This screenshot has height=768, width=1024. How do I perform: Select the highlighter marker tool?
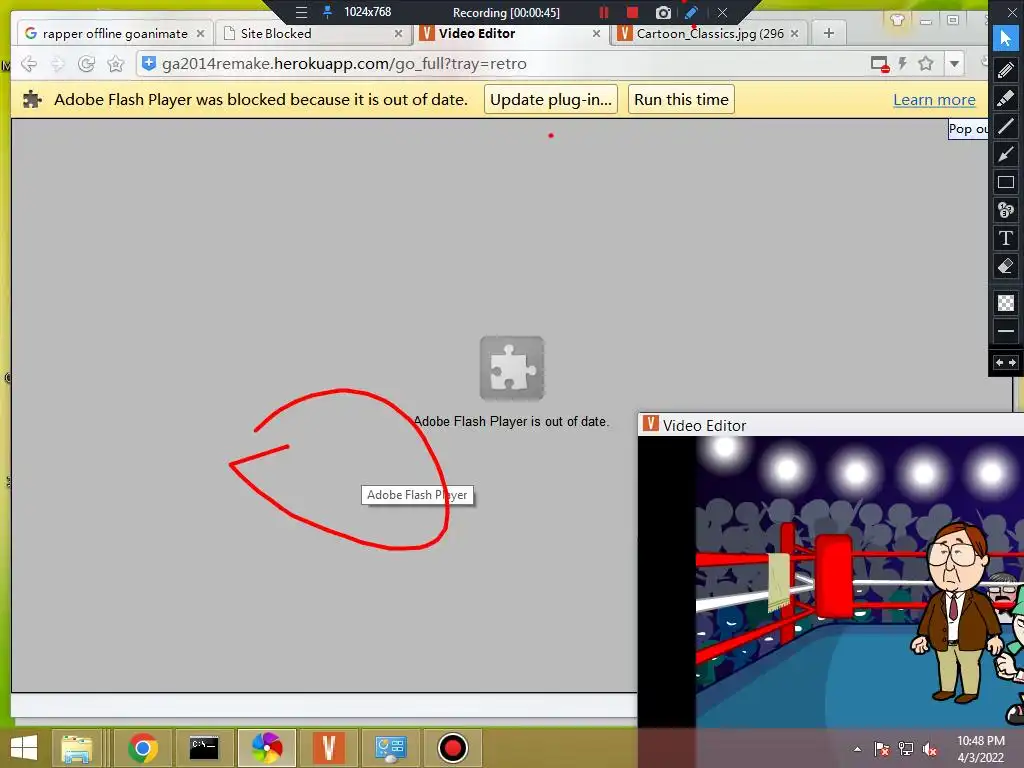pyautogui.click(x=1006, y=98)
